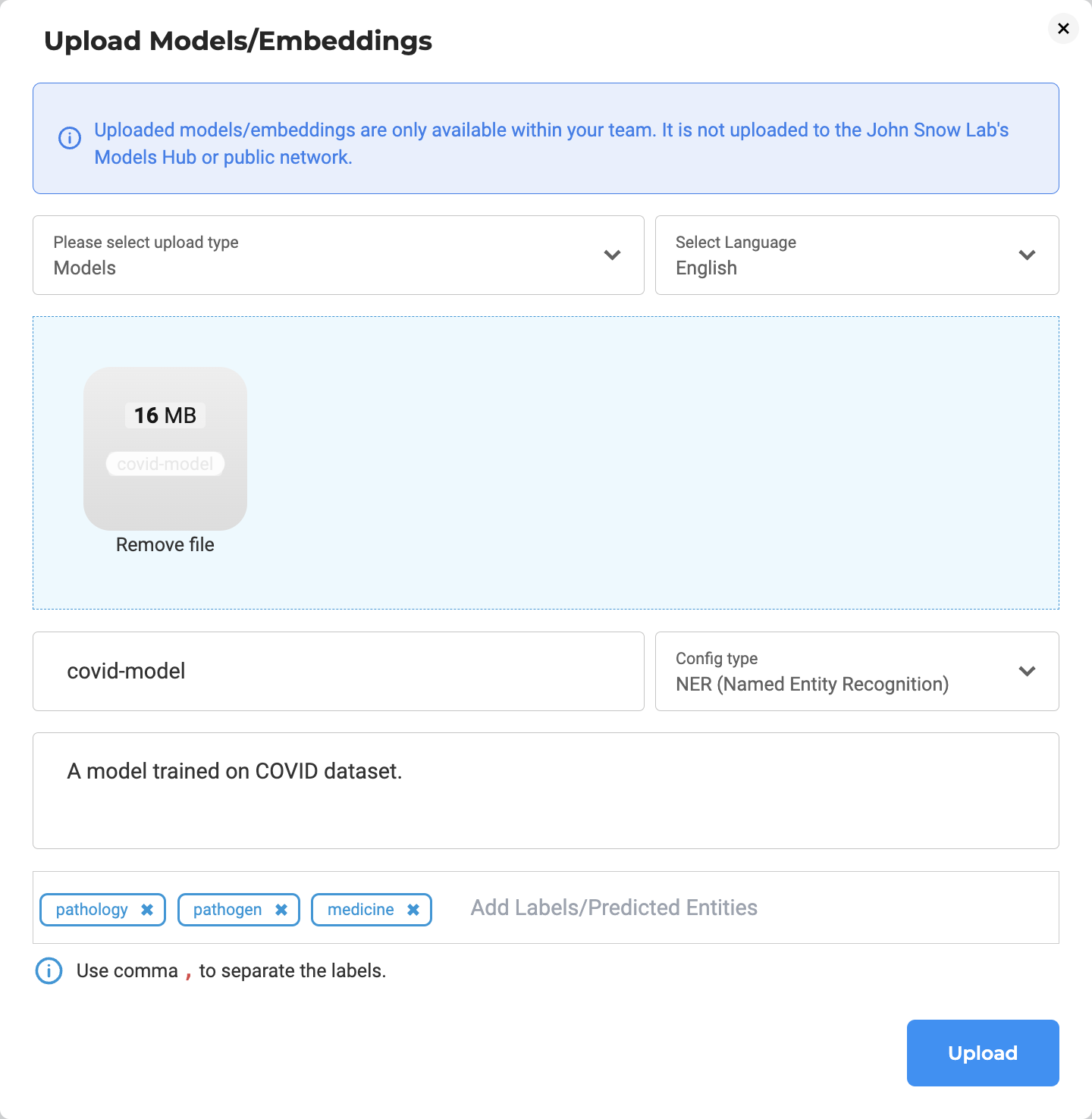This screenshot has height=1119, width=1092.
Task: Click Remove file under the thumbnail
Action: tap(165, 544)
